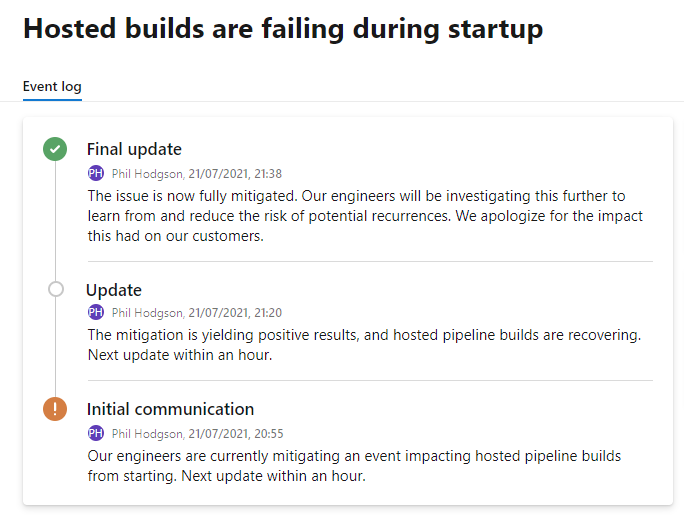The height and width of the screenshot is (525, 684).
Task: Click the 21/07/2021, 21:20 timestamp
Action: point(235,313)
